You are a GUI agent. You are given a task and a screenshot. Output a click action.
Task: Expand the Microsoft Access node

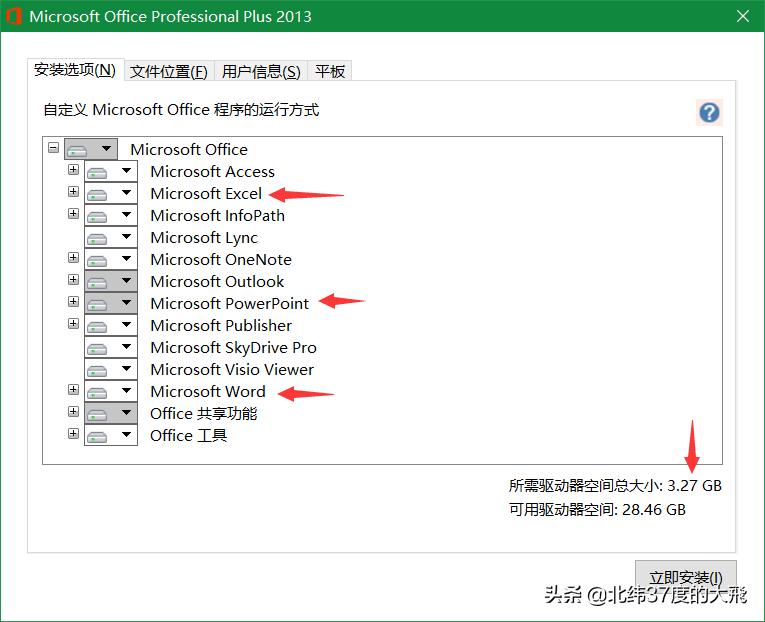[x=73, y=169]
